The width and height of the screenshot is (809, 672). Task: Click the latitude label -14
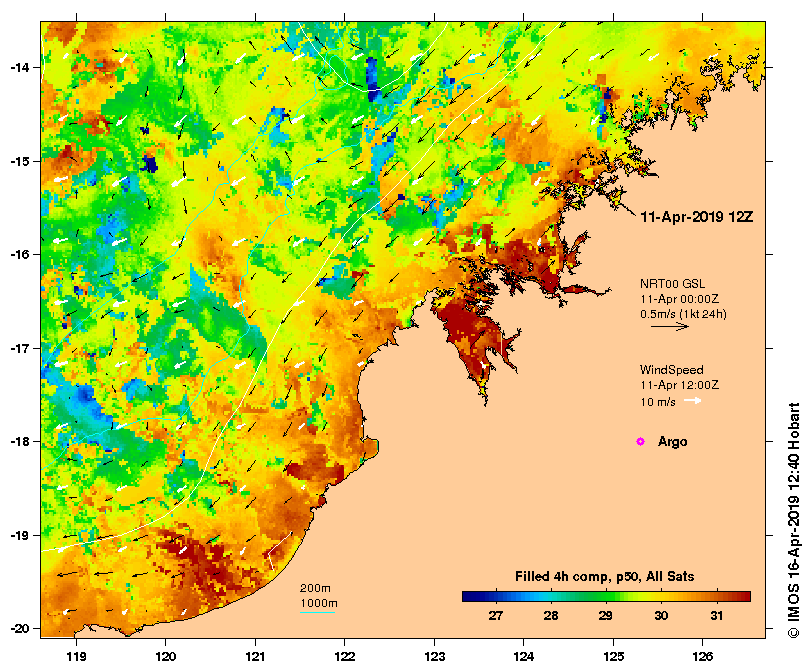[x=20, y=68]
